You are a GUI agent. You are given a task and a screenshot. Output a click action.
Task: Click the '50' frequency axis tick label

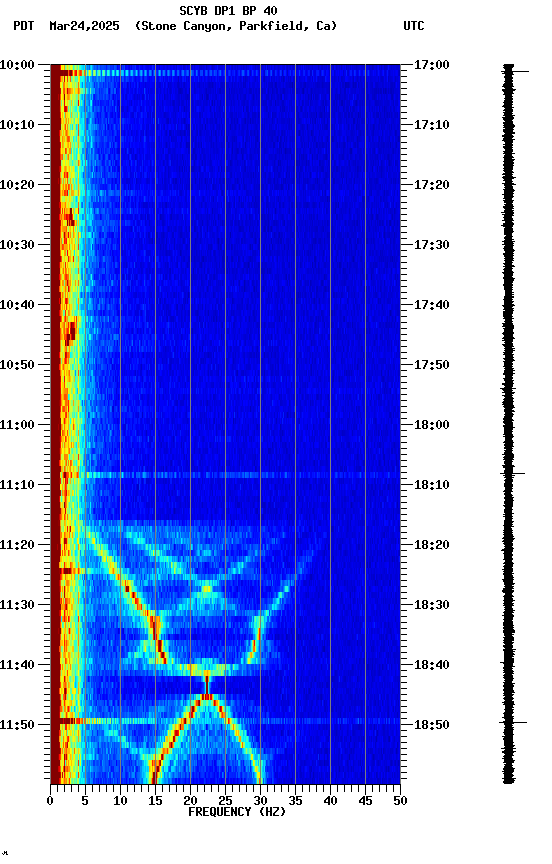[400, 801]
